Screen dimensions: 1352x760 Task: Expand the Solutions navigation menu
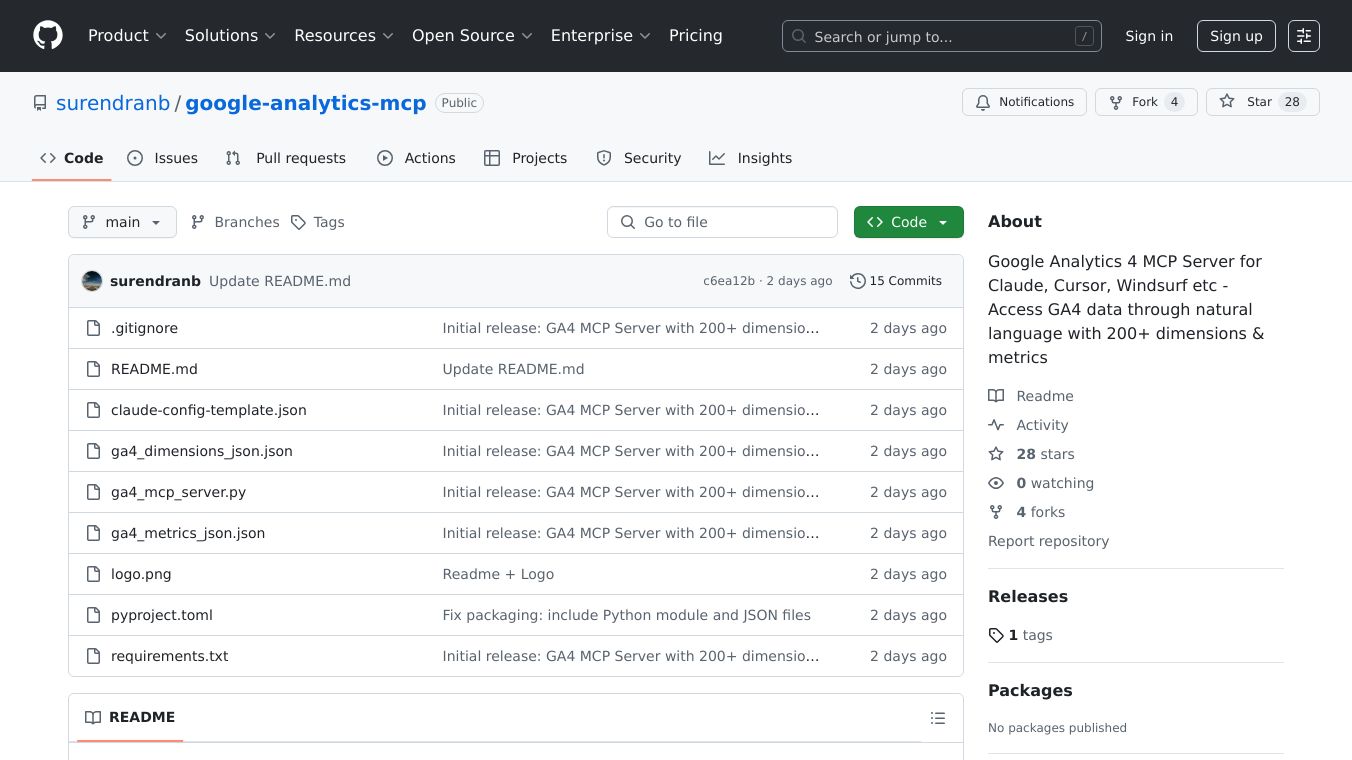point(229,36)
